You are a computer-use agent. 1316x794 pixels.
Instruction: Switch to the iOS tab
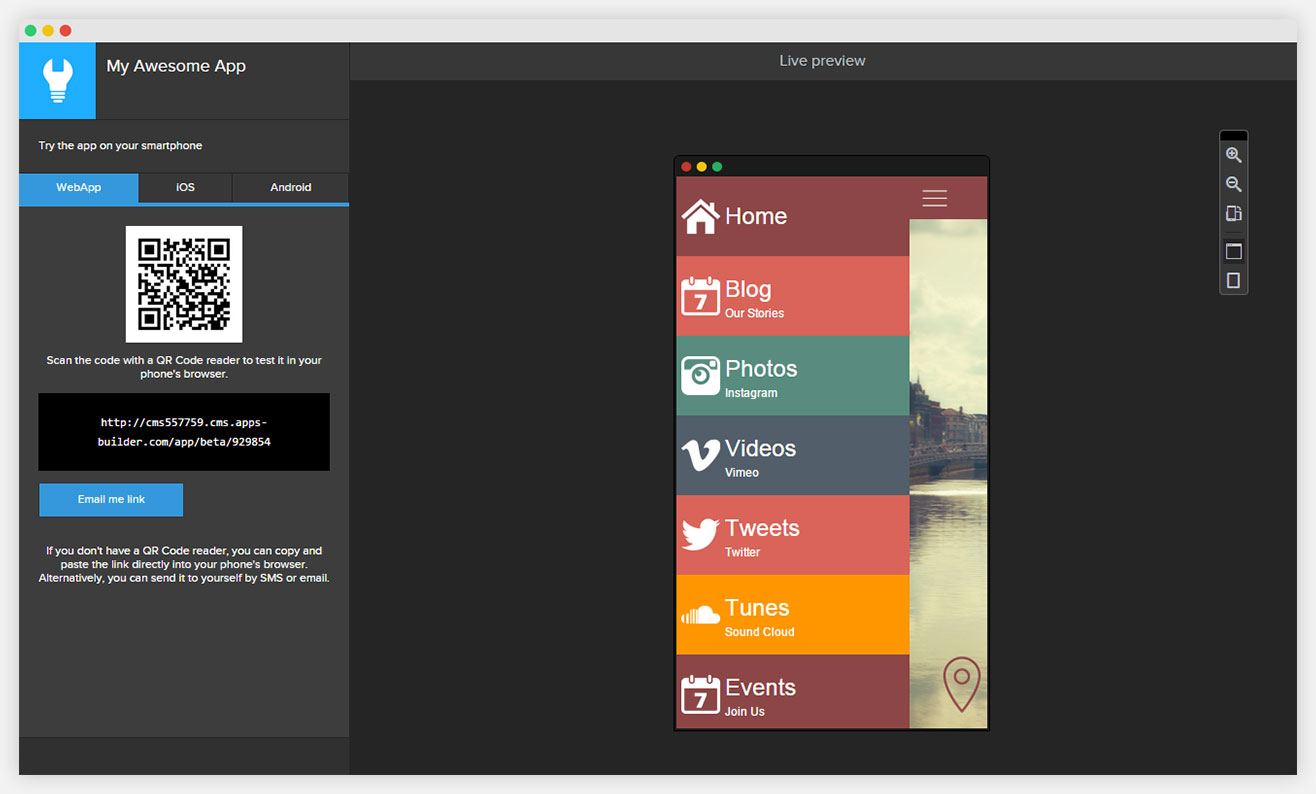[185, 187]
